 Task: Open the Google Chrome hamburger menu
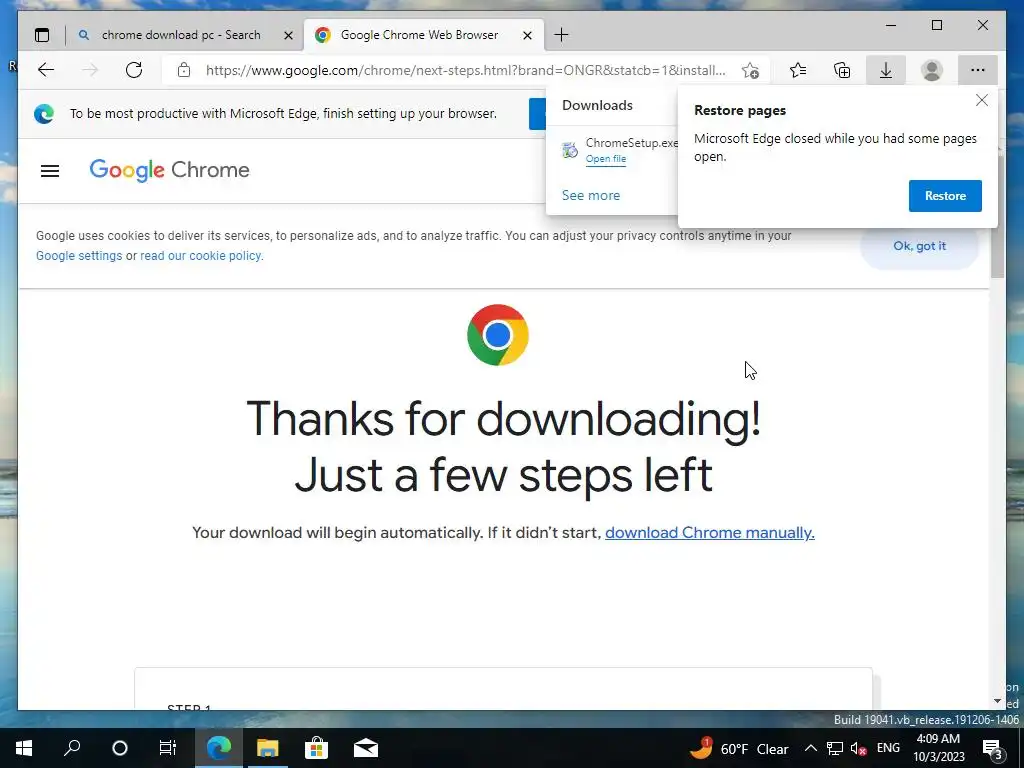pyautogui.click(x=50, y=171)
